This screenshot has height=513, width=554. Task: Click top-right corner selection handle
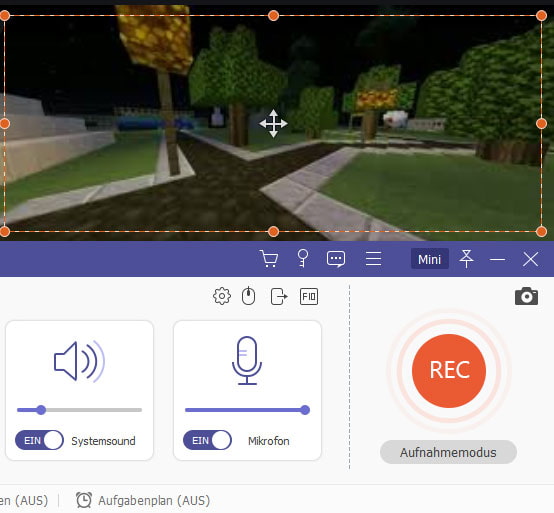click(541, 16)
